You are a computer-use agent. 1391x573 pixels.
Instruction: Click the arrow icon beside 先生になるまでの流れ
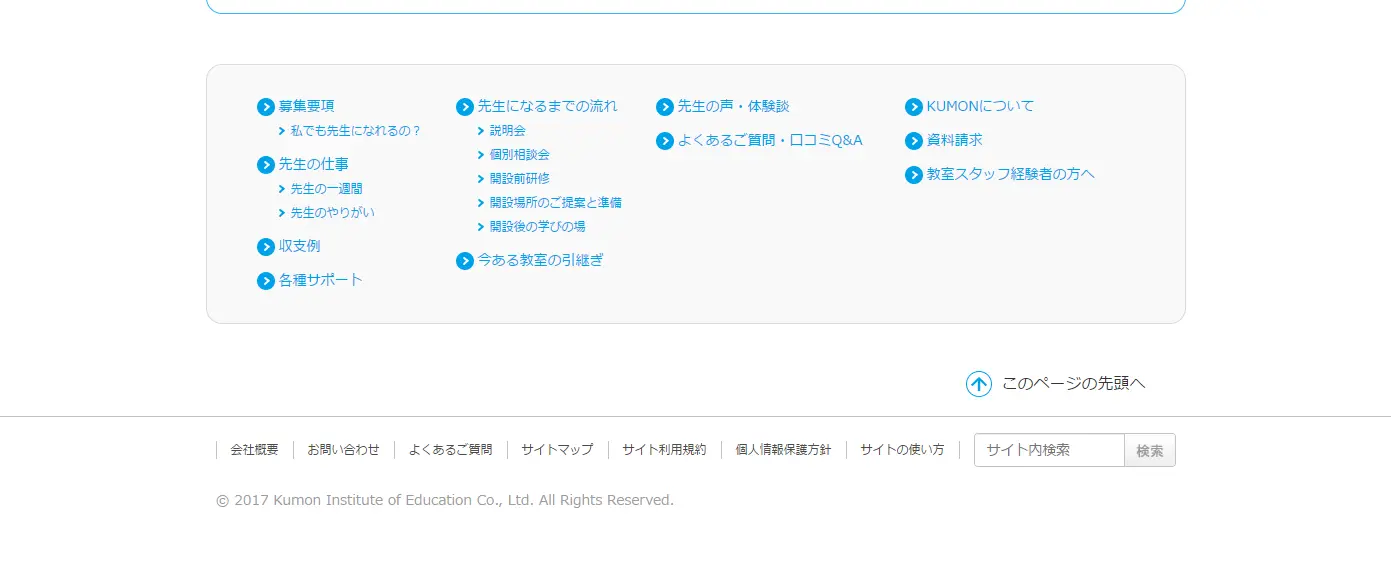tap(465, 107)
